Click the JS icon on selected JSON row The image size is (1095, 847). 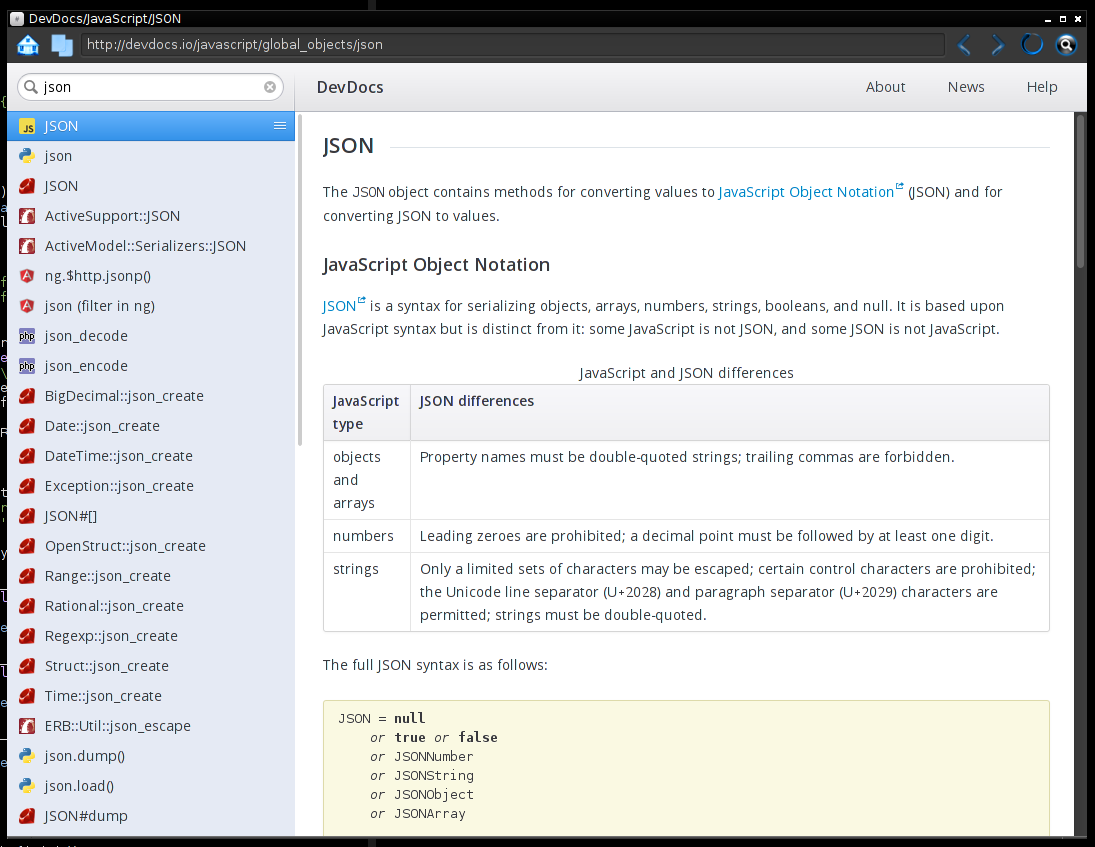[27, 126]
